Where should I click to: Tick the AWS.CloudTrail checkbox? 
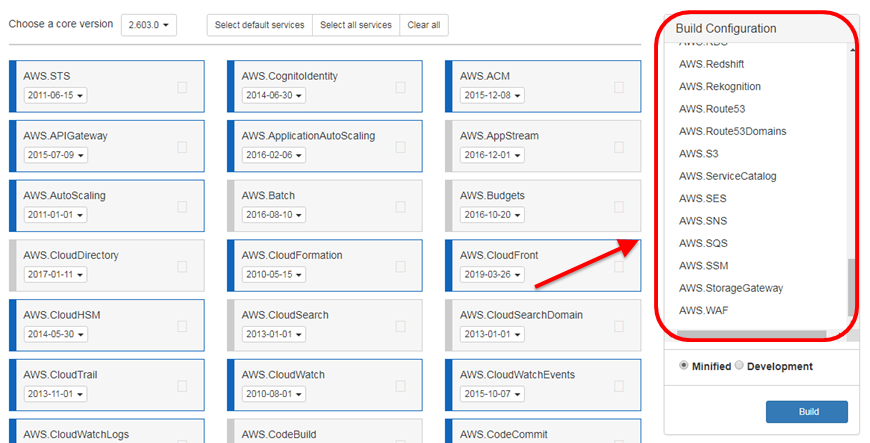[x=182, y=386]
